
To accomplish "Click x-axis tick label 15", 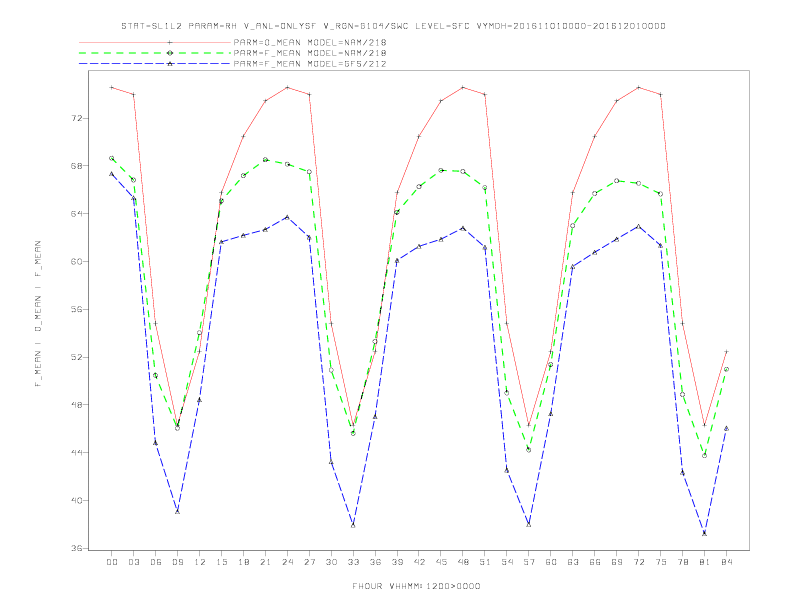I will coord(221,562).
